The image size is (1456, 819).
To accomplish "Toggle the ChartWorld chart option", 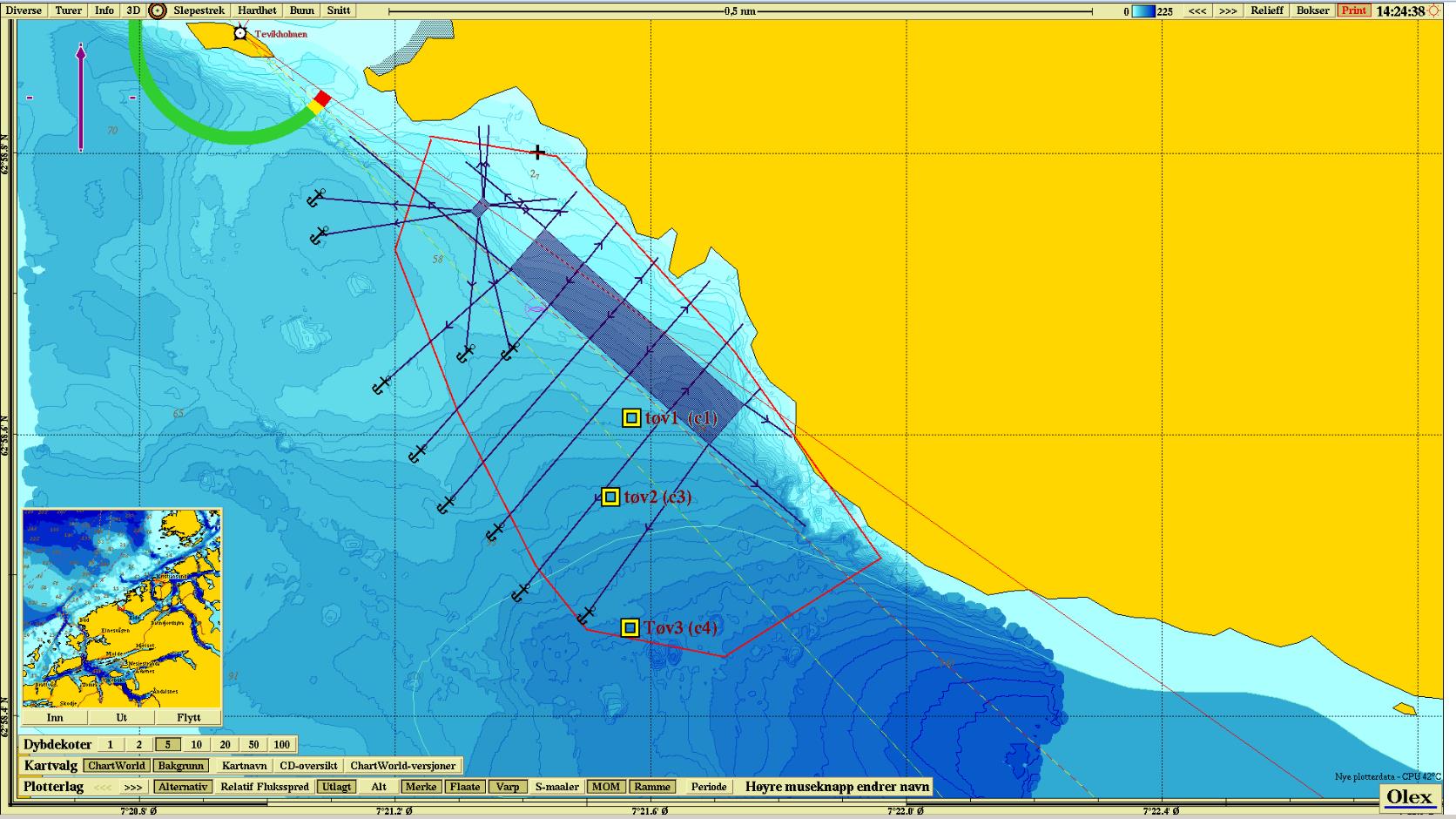I will click(117, 766).
